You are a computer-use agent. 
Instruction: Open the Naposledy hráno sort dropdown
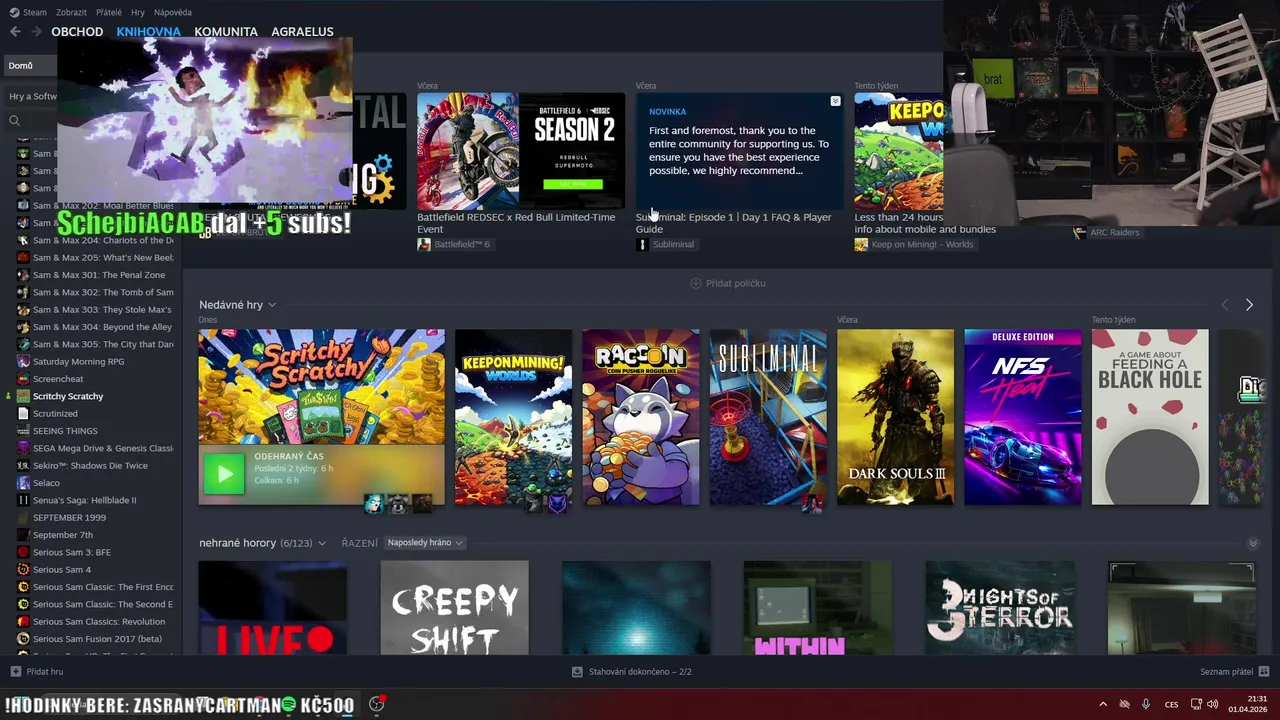[x=425, y=543]
